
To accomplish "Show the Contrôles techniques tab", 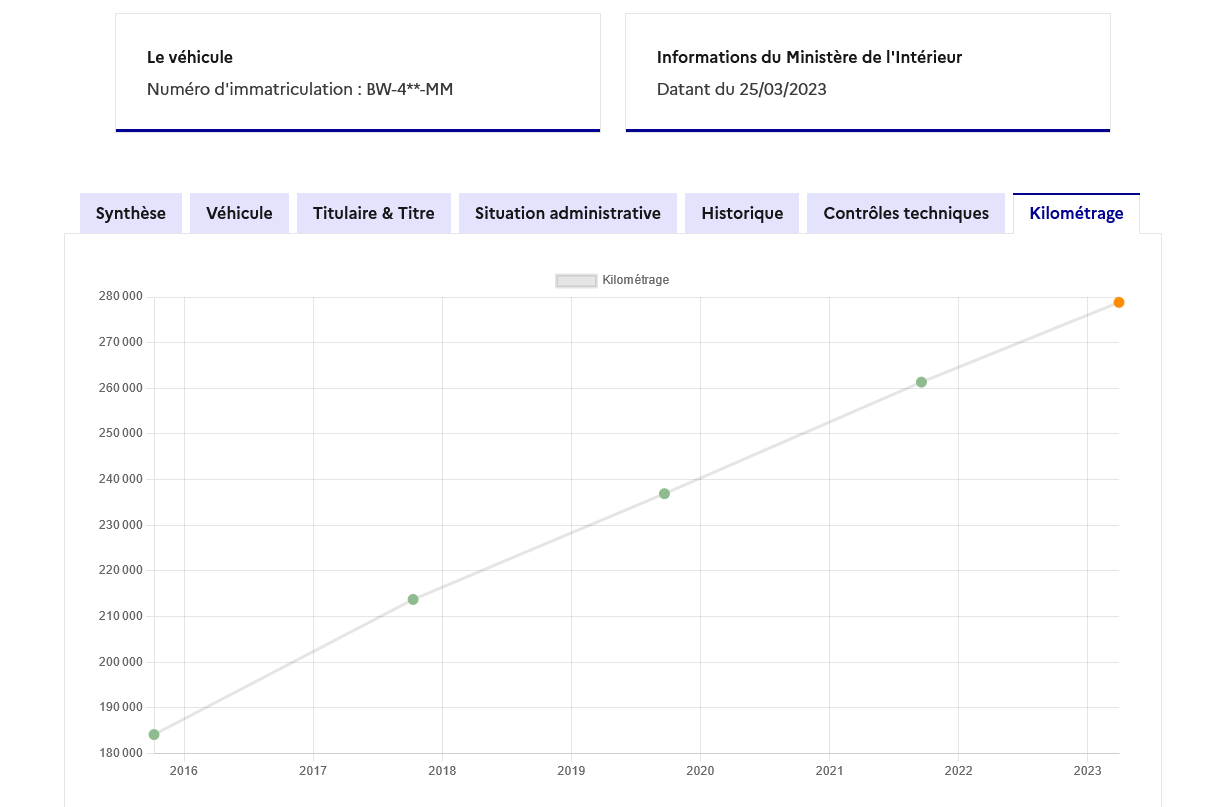I will [906, 213].
